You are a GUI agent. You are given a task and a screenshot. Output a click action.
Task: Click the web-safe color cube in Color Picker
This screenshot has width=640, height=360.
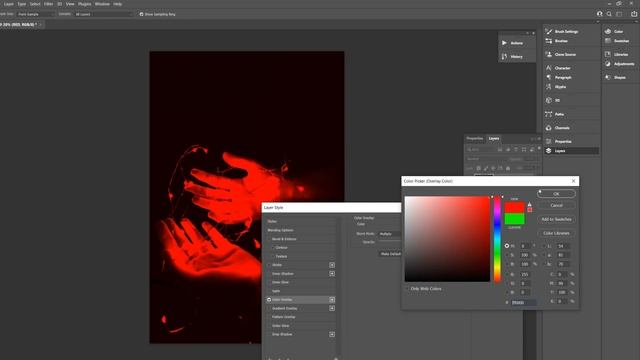point(529,210)
